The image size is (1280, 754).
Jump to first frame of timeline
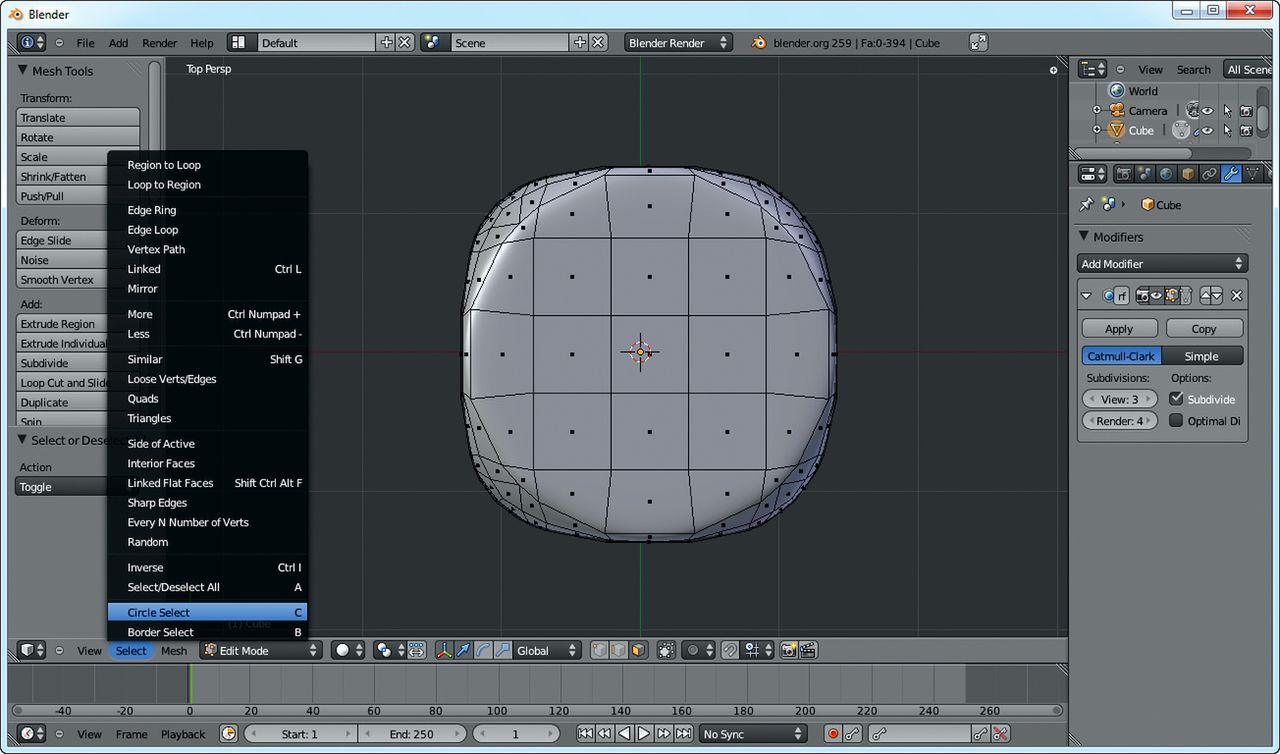[x=585, y=734]
